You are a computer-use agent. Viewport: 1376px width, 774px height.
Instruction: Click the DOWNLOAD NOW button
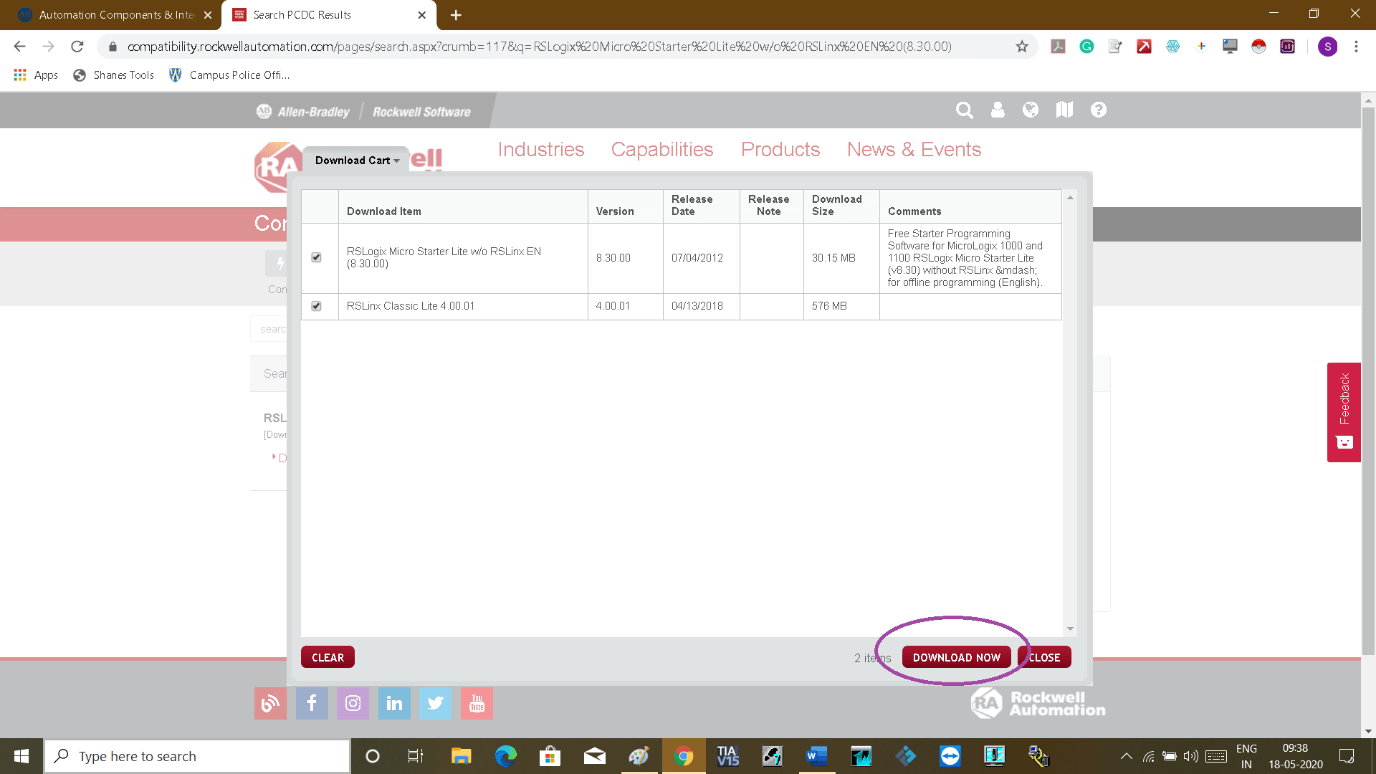(956, 657)
